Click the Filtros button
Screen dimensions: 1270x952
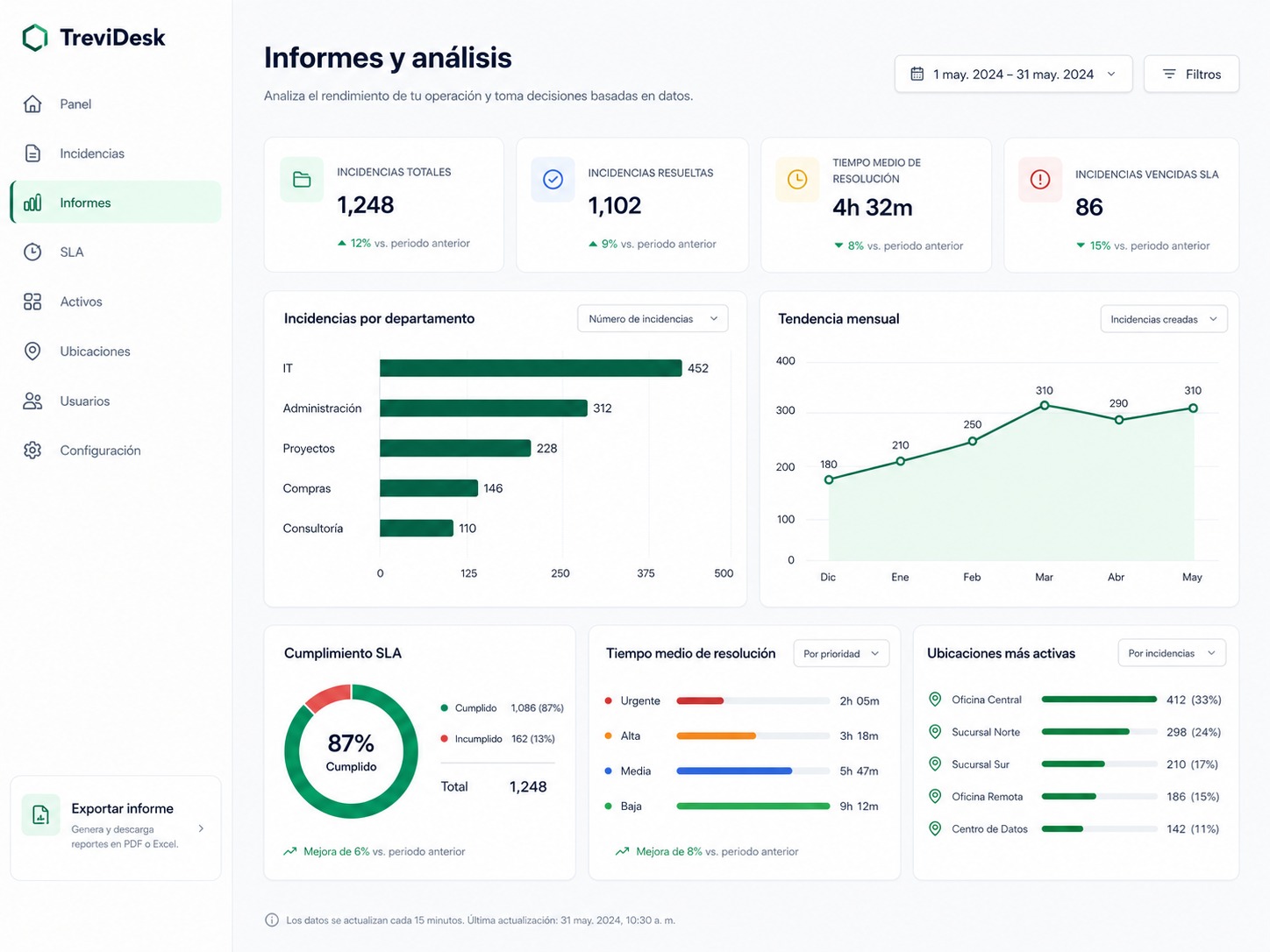[x=1191, y=75]
